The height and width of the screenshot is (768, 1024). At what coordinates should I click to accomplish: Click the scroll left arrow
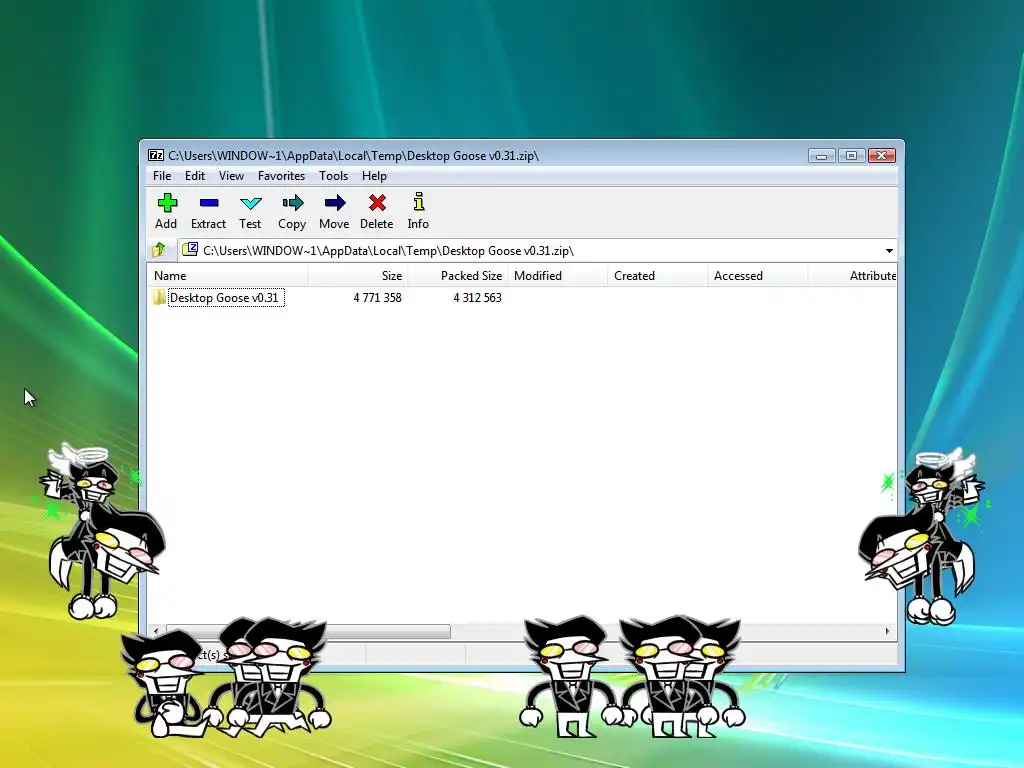click(155, 632)
